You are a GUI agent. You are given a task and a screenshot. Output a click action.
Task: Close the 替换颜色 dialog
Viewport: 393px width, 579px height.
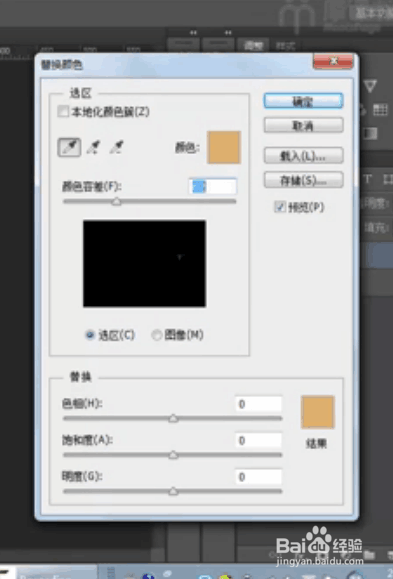click(333, 61)
